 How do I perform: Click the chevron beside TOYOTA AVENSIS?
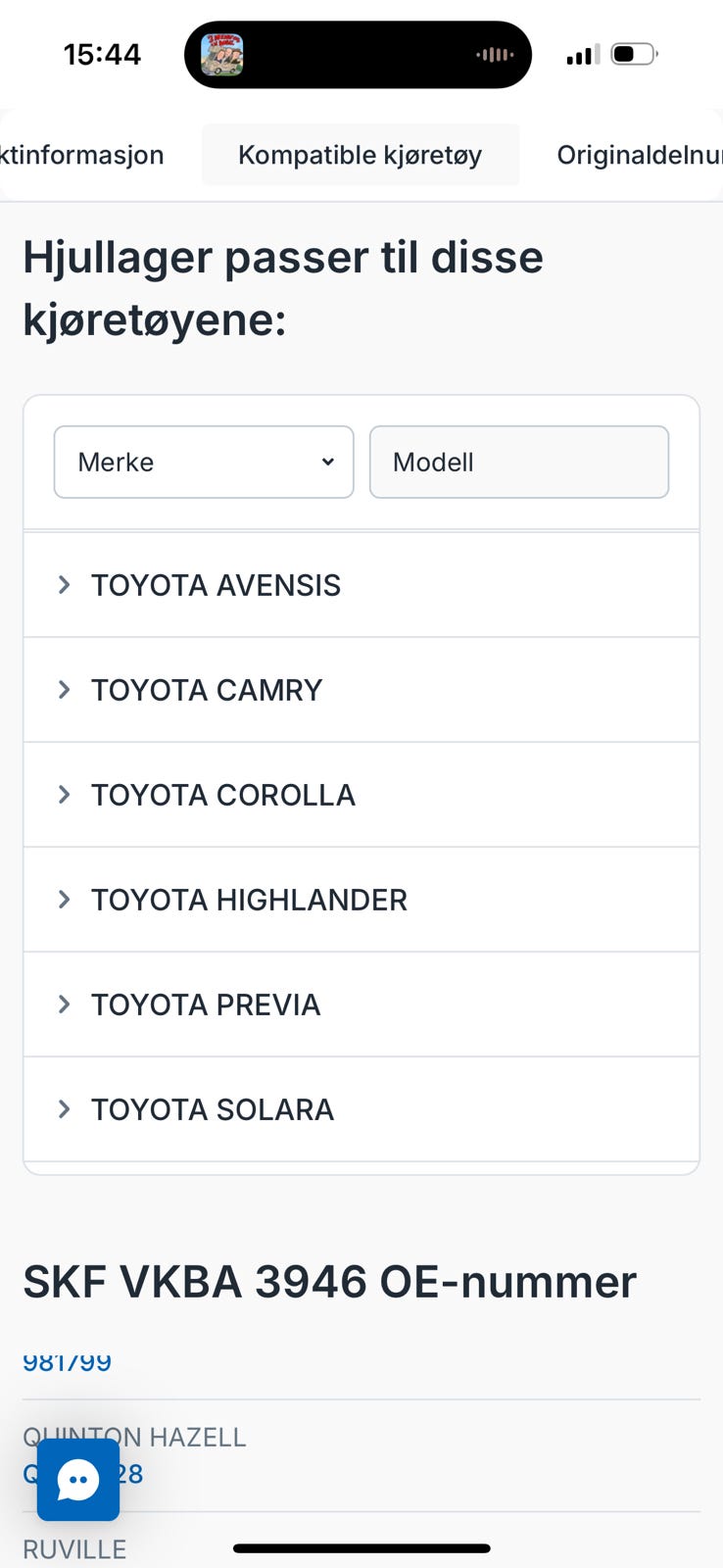pyautogui.click(x=65, y=585)
